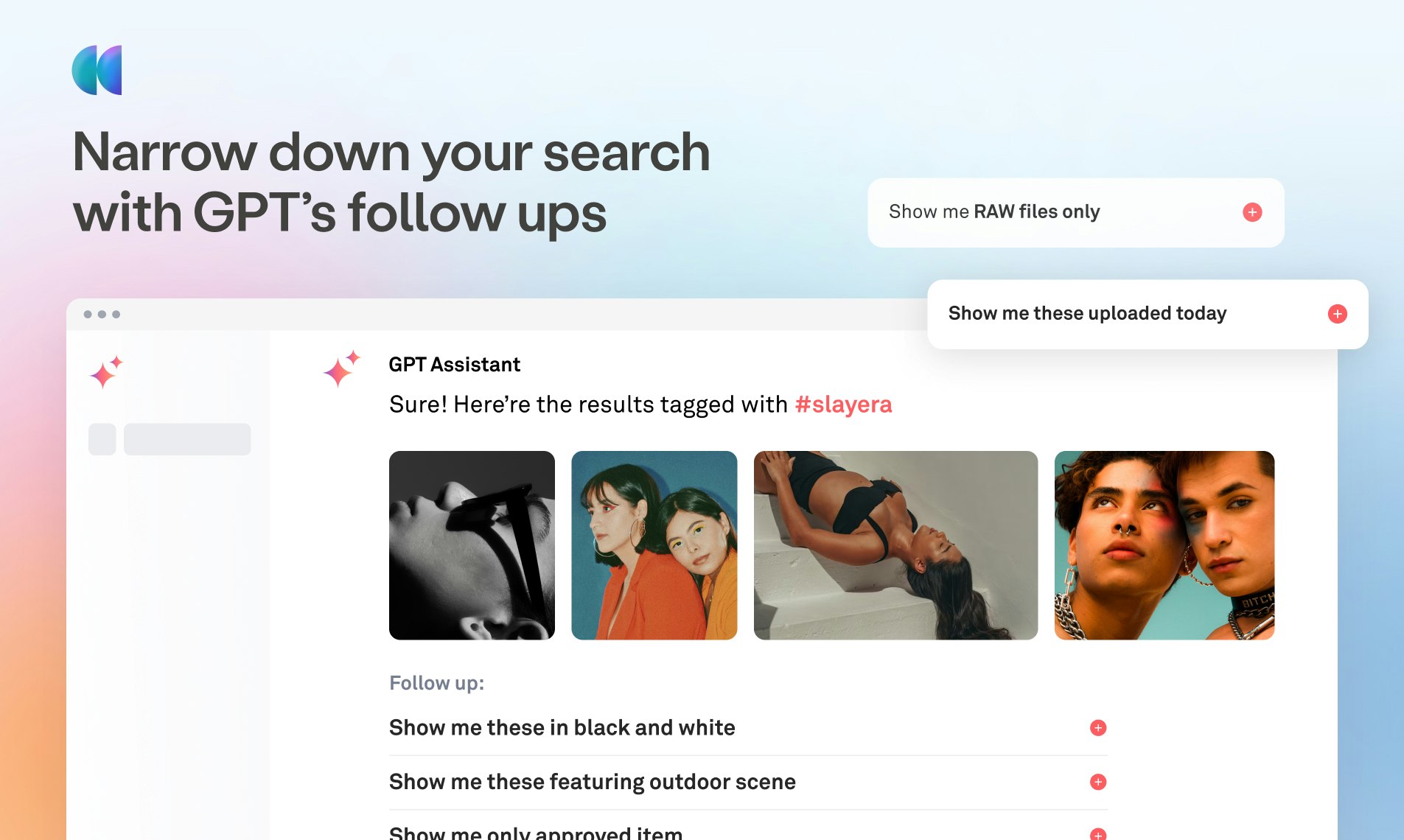Click plus beside outdoor scene follow-up

(x=1098, y=782)
